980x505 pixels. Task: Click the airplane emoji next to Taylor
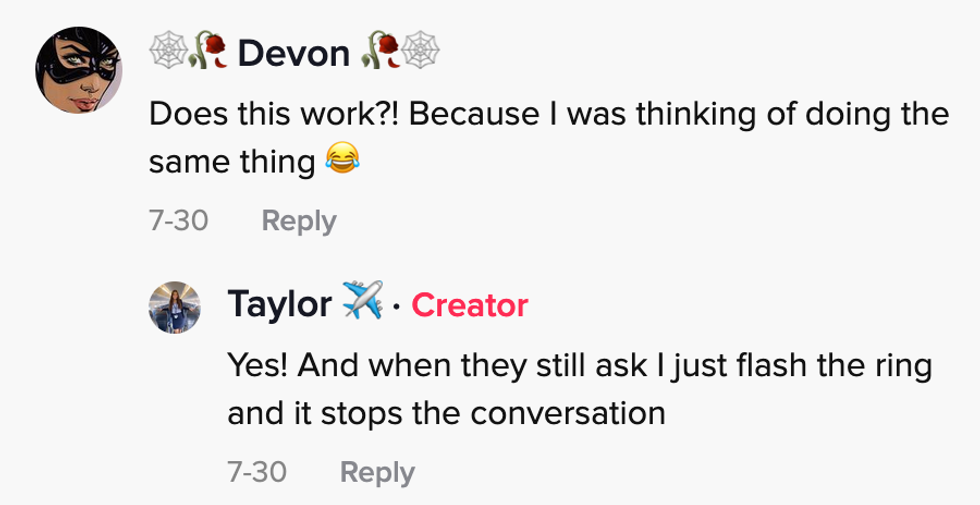361,304
